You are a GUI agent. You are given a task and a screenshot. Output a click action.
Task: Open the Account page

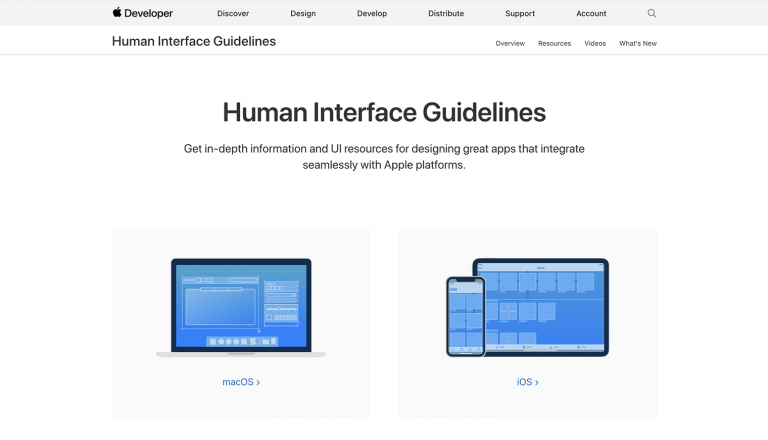[x=591, y=14]
